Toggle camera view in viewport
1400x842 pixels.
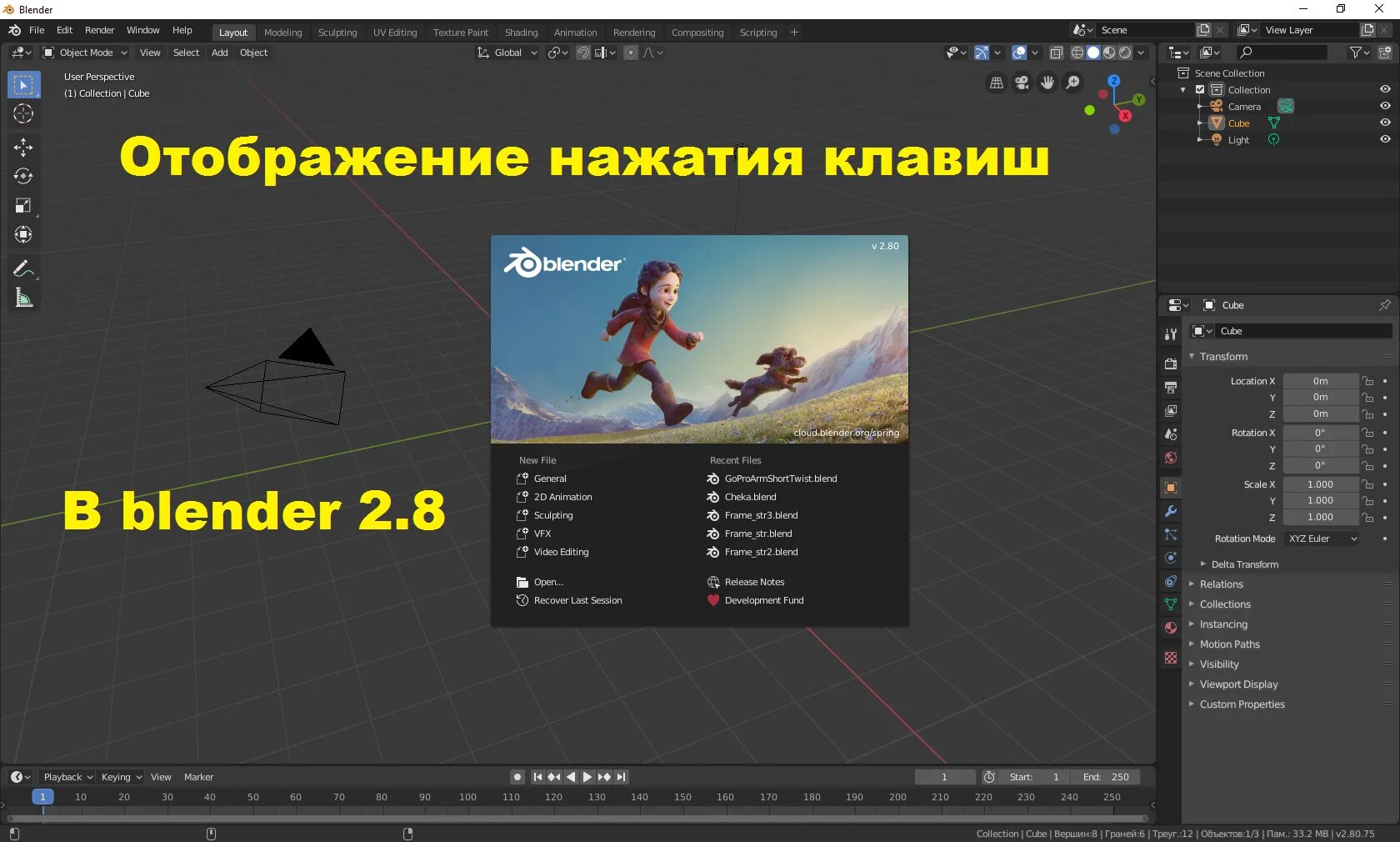click(1022, 83)
